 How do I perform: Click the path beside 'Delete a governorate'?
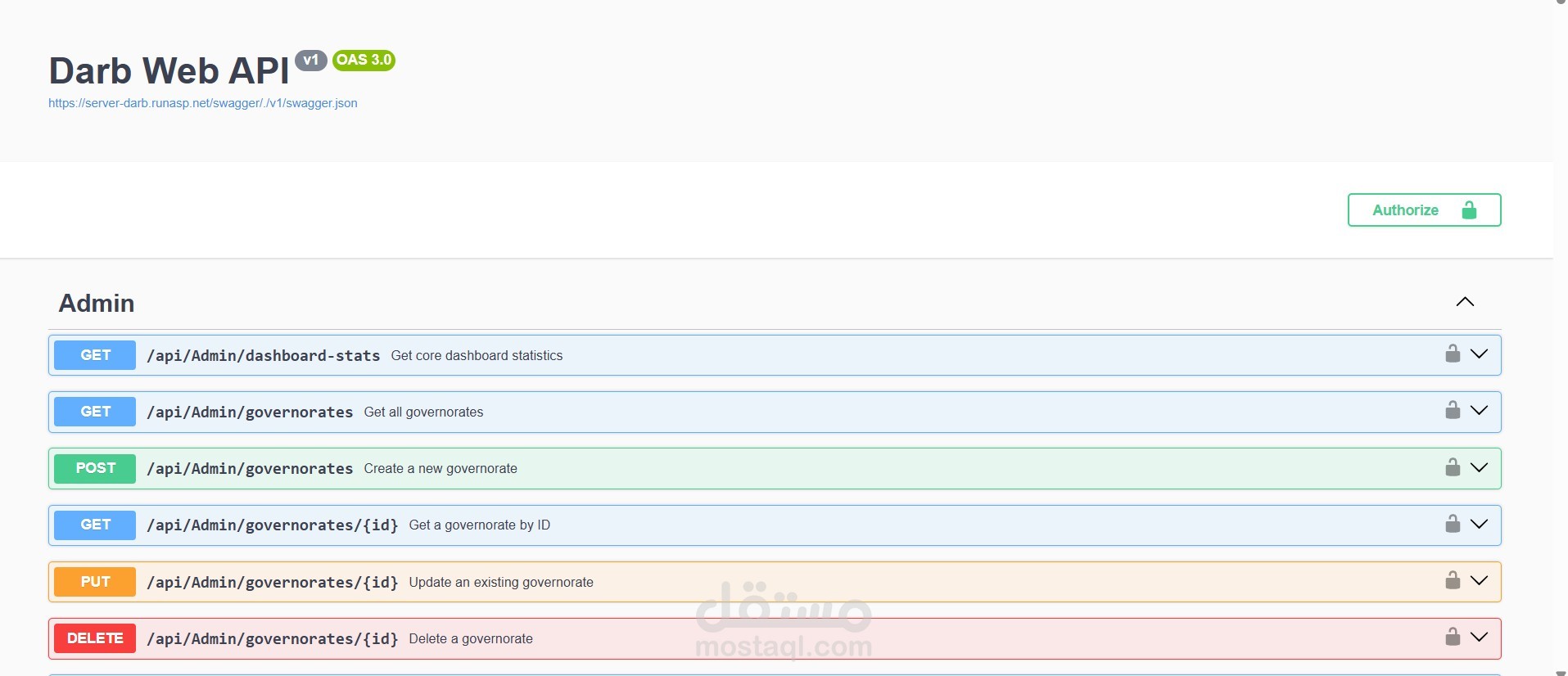[x=272, y=639]
